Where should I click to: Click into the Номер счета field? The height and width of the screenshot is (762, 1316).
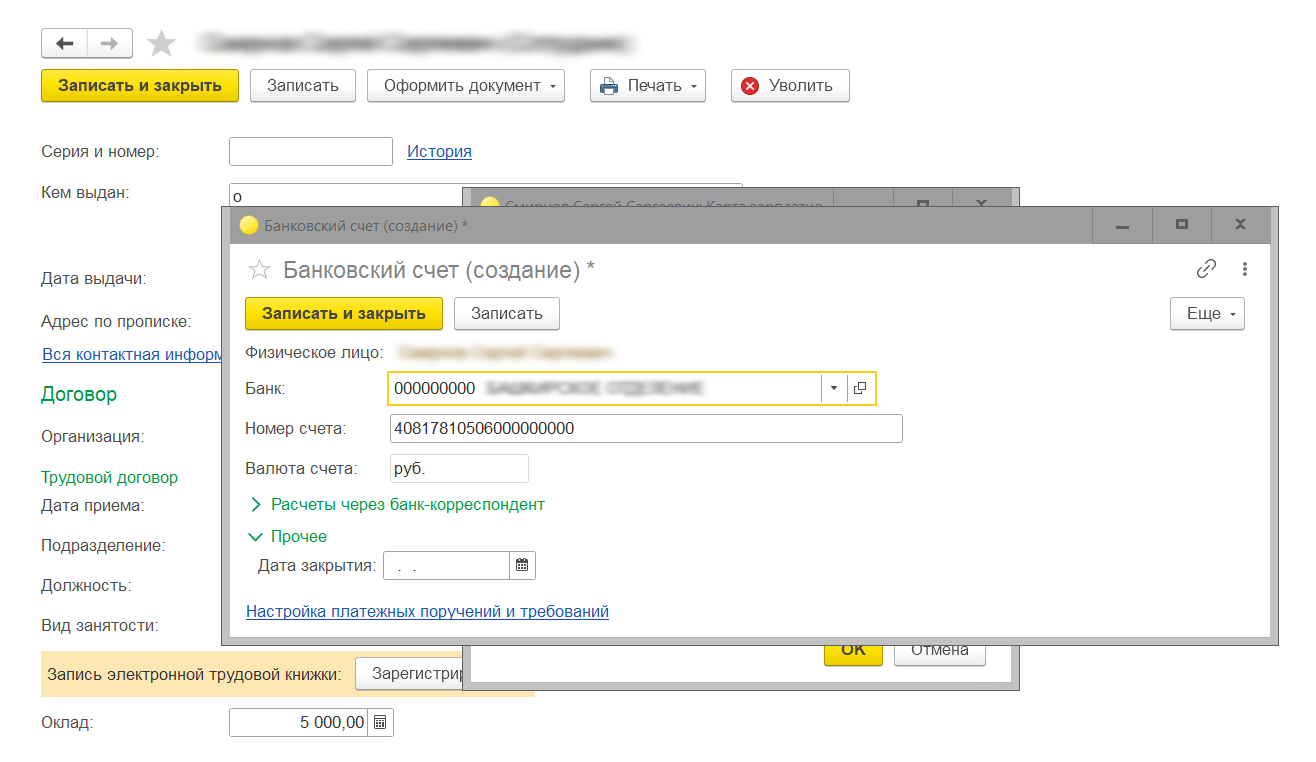click(x=646, y=429)
